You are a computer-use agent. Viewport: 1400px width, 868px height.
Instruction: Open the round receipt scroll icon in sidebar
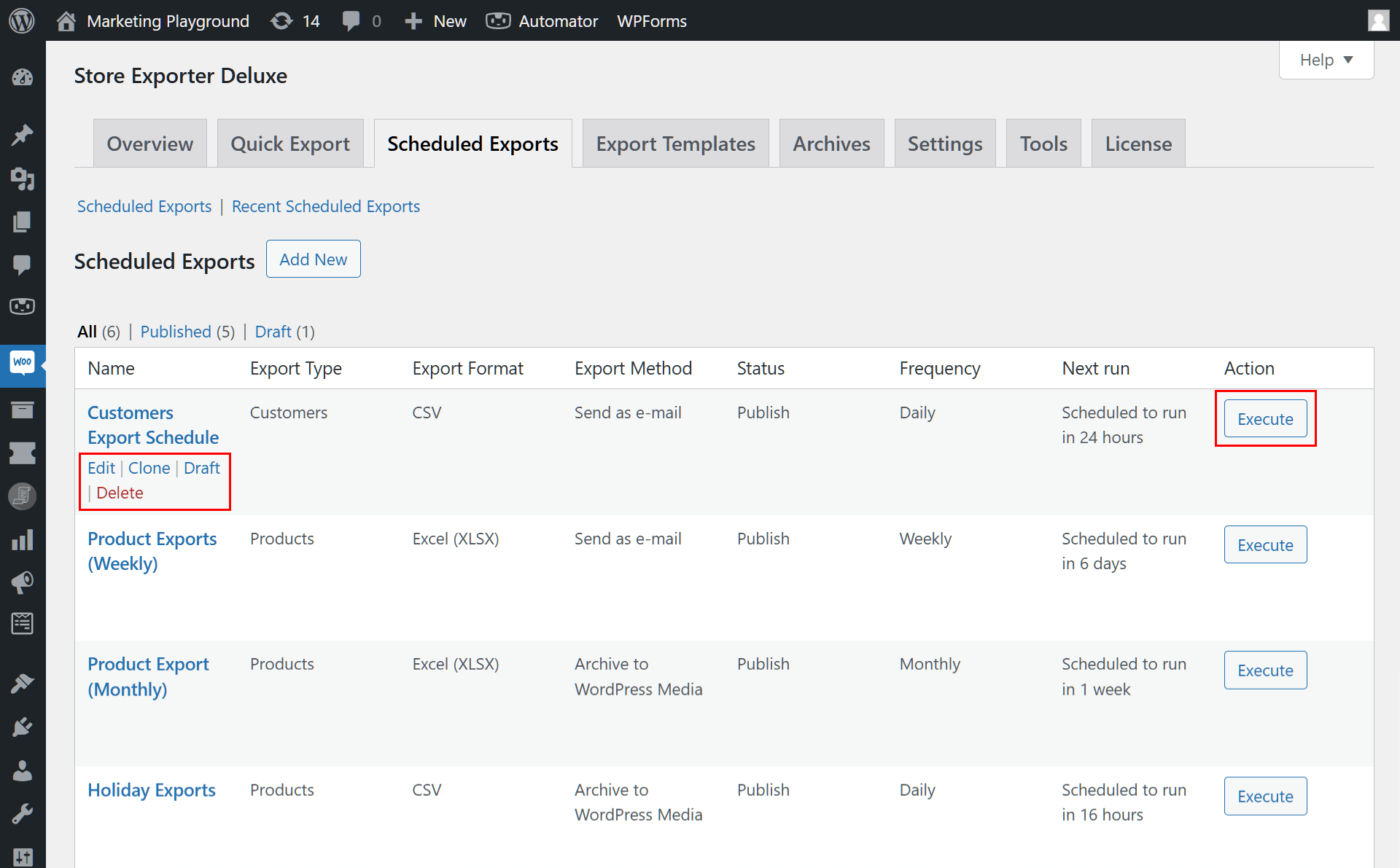(x=23, y=496)
